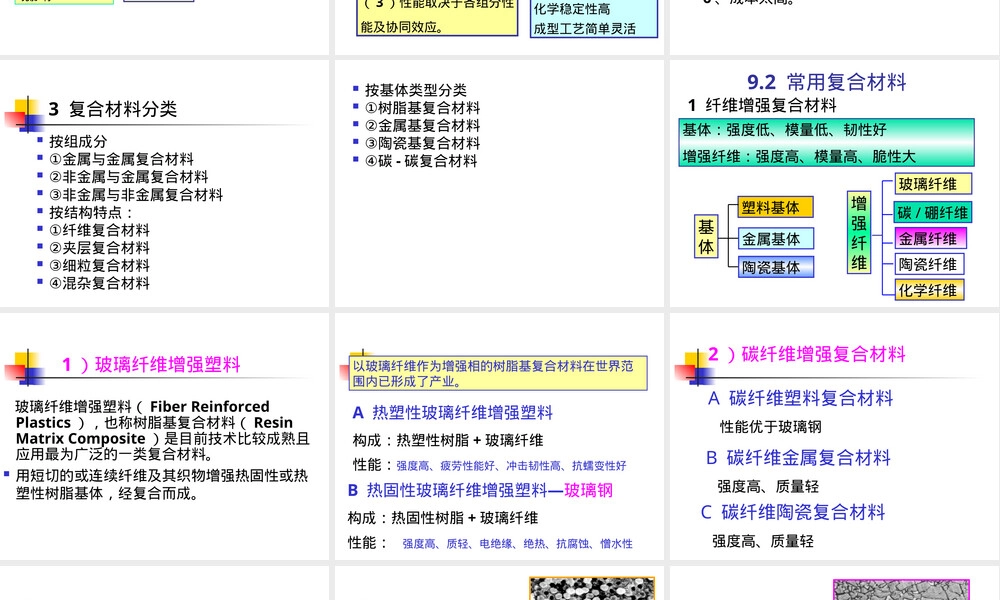Click the magenta 金属纤维 box
Viewport: 1000px width, 600px height.
click(x=930, y=238)
